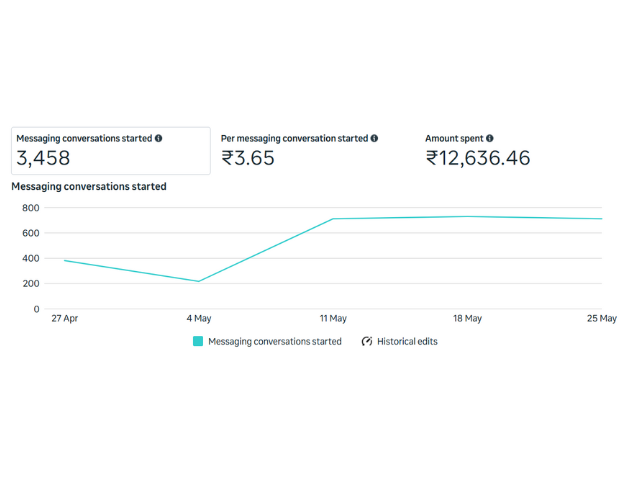This screenshot has height=500, width=630.
Task: Toggle the Historical edits legend label
Action: tap(406, 341)
